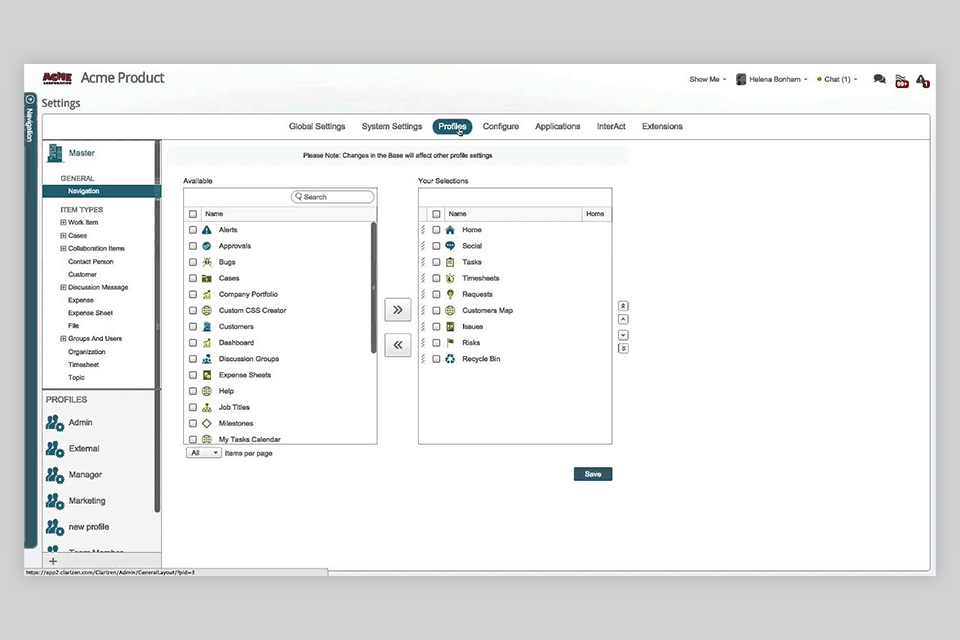Expand the Groups And Users tree node

coord(63,338)
